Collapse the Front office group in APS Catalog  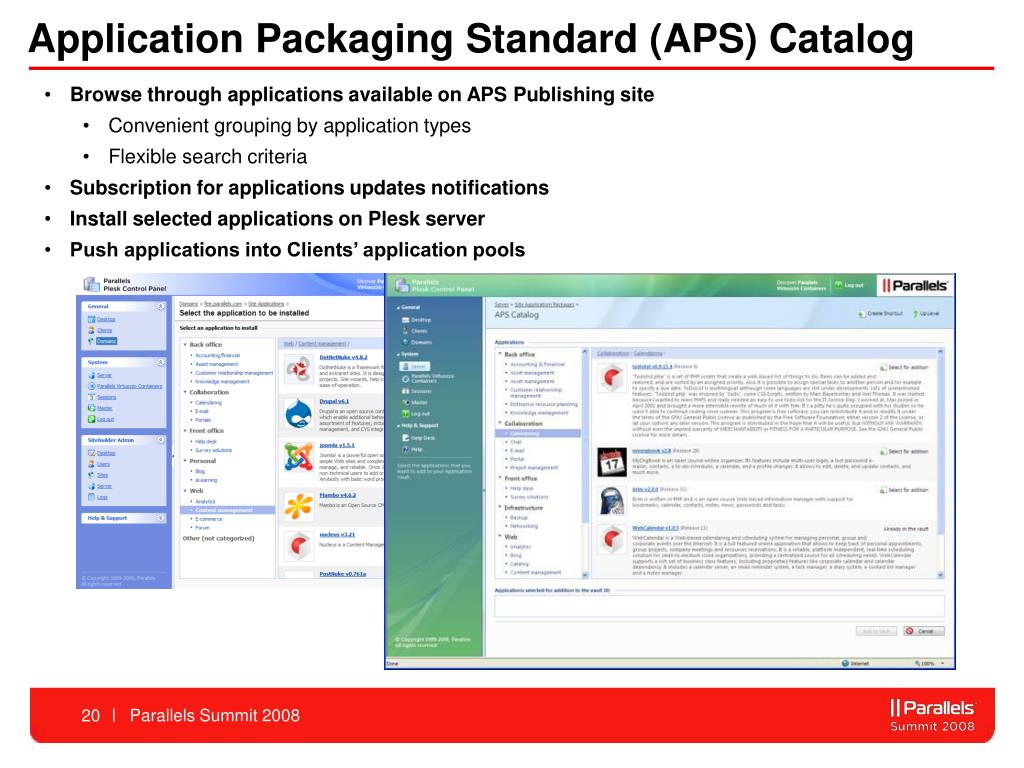click(500, 478)
